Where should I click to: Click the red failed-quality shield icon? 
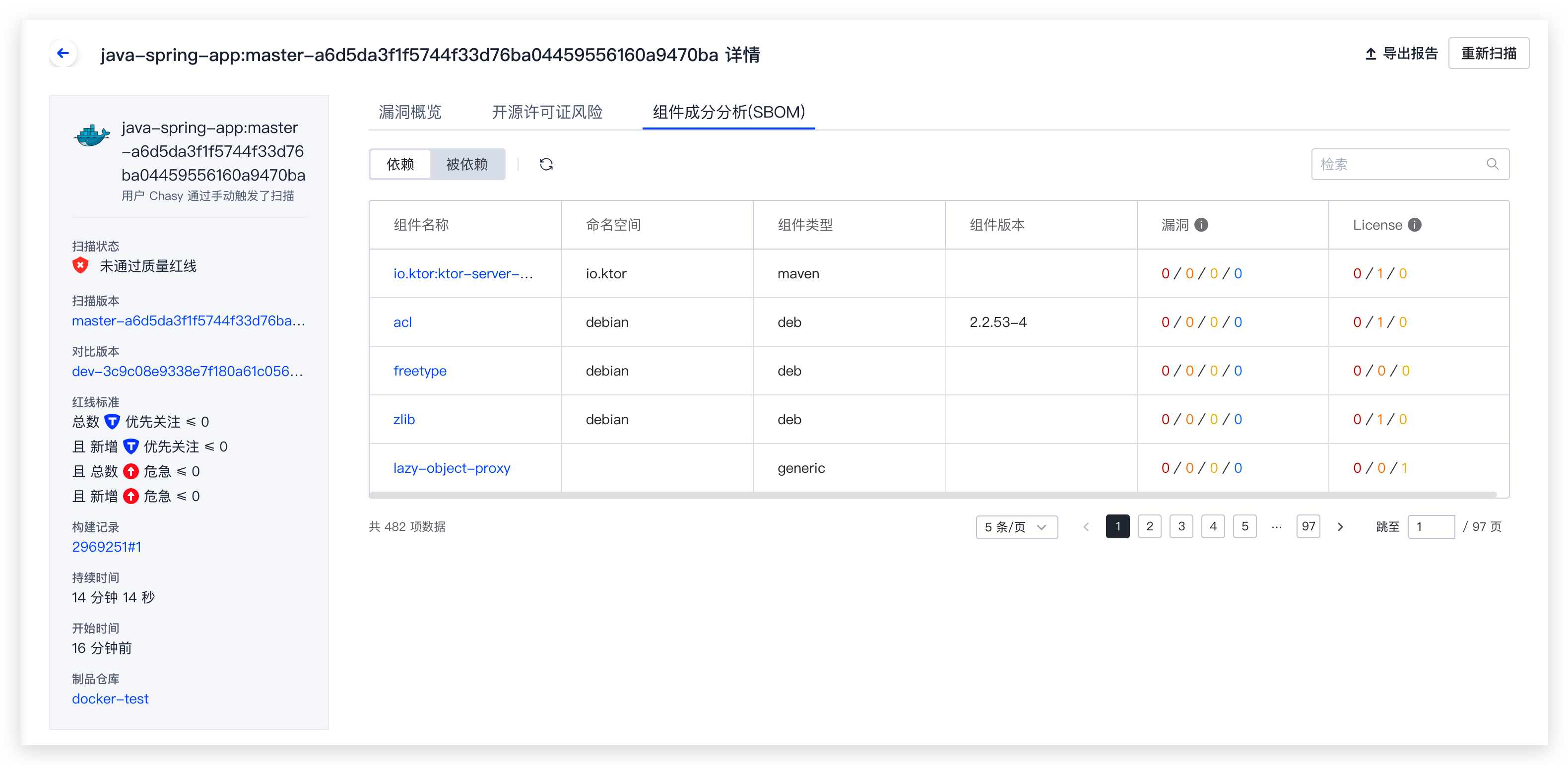(80, 265)
